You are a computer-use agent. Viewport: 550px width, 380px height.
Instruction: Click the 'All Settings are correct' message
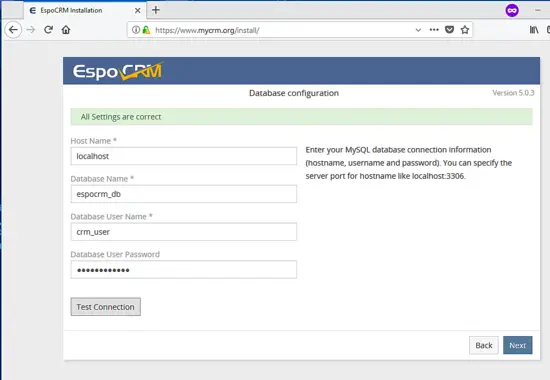point(301,117)
